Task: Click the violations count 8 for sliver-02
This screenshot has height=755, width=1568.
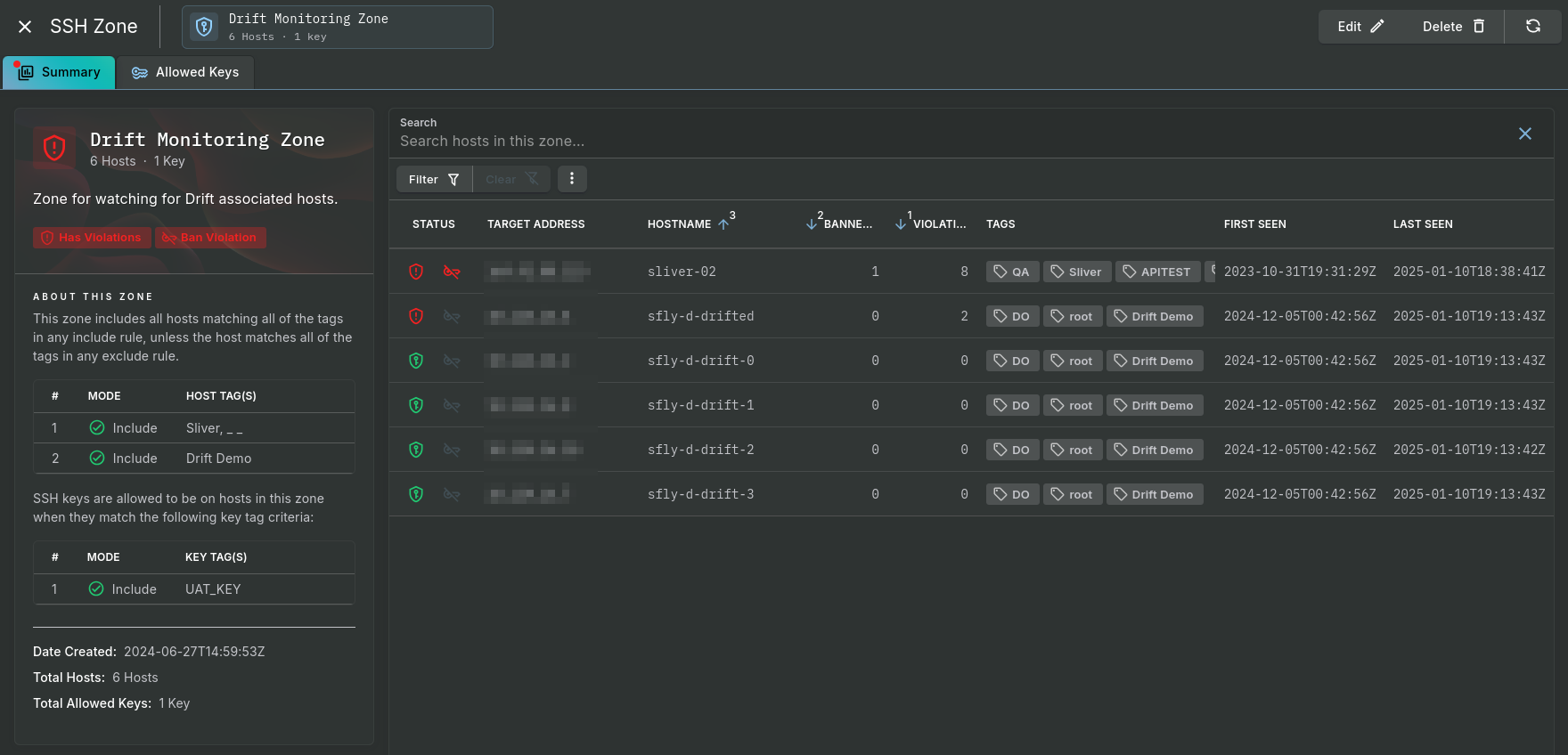Action: coord(964,272)
